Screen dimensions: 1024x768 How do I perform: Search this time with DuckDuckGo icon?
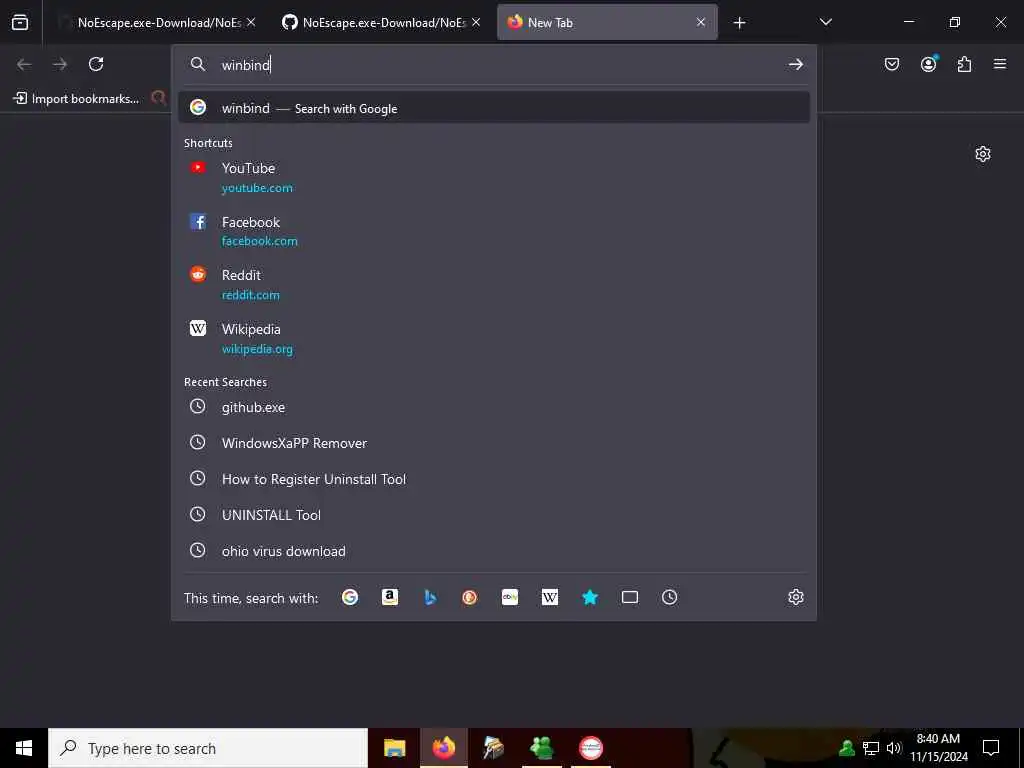[x=470, y=598]
